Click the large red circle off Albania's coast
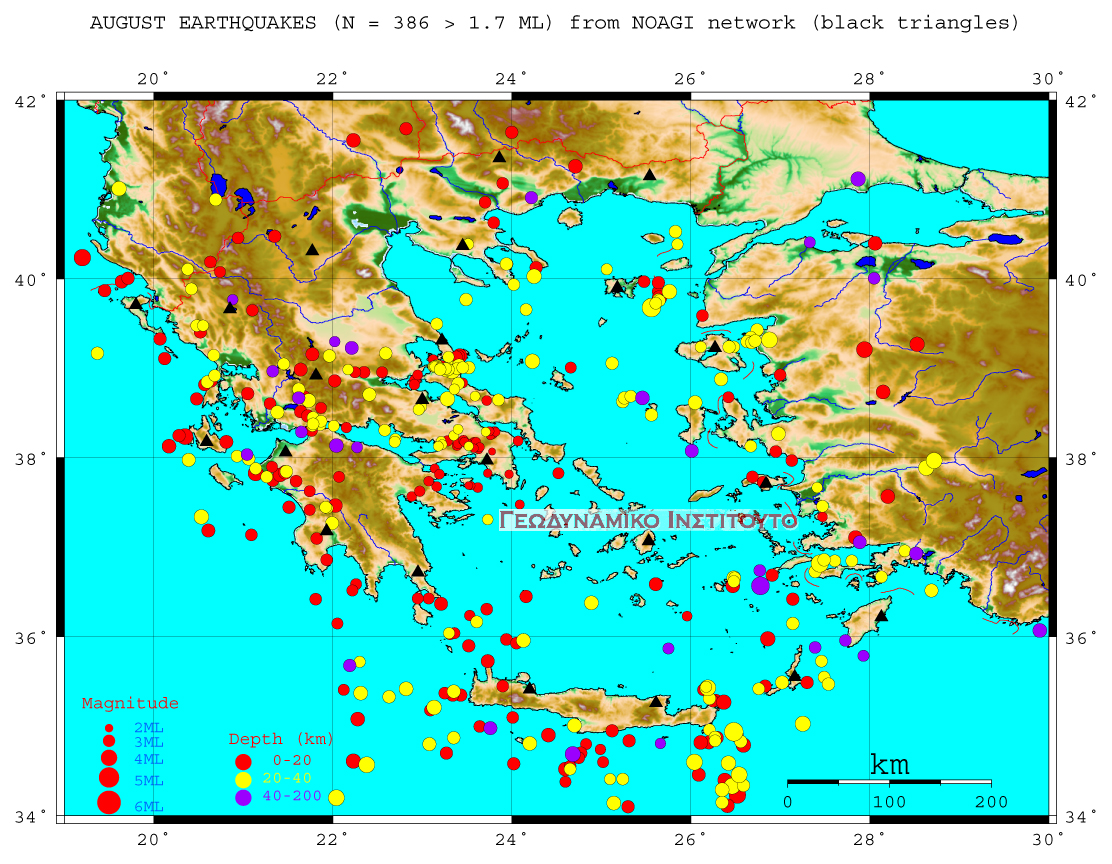1112x864 pixels. pyautogui.click(x=82, y=257)
